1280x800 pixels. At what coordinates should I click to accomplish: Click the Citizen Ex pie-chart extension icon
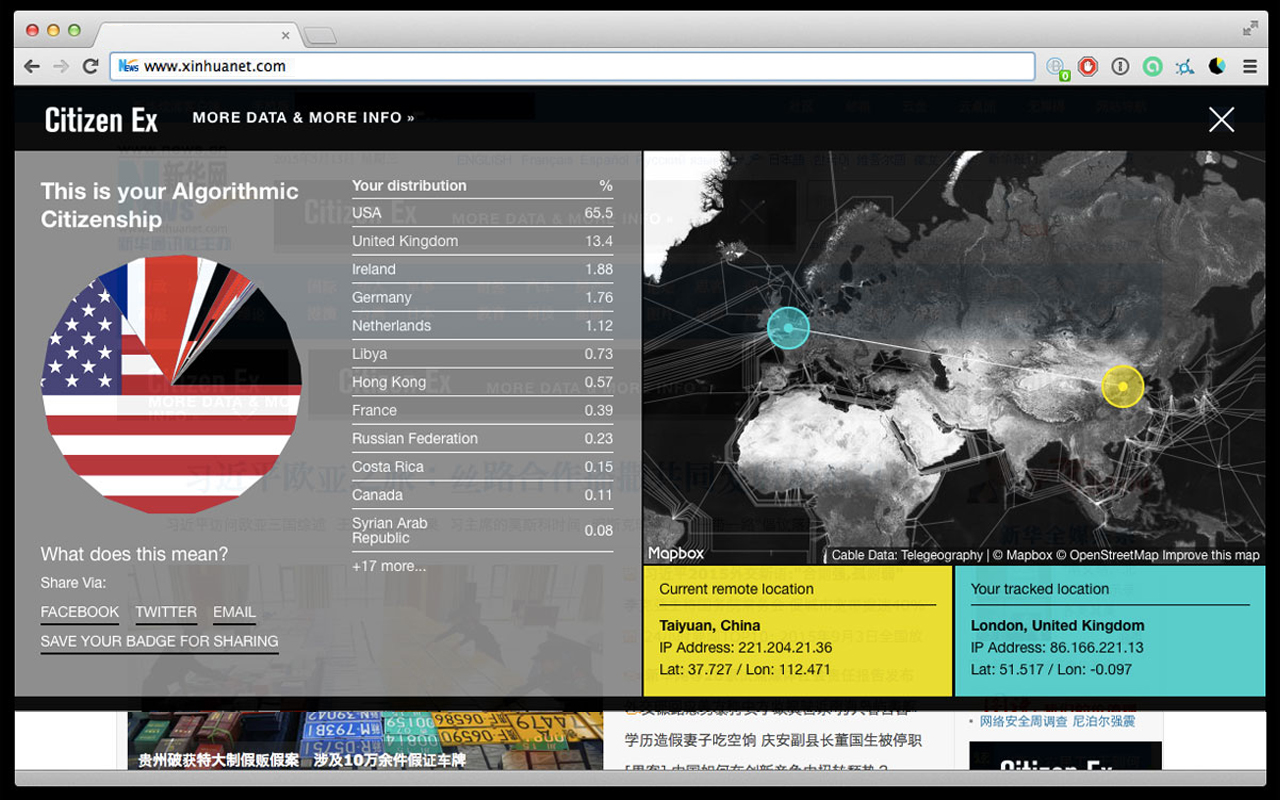pyautogui.click(x=1217, y=66)
